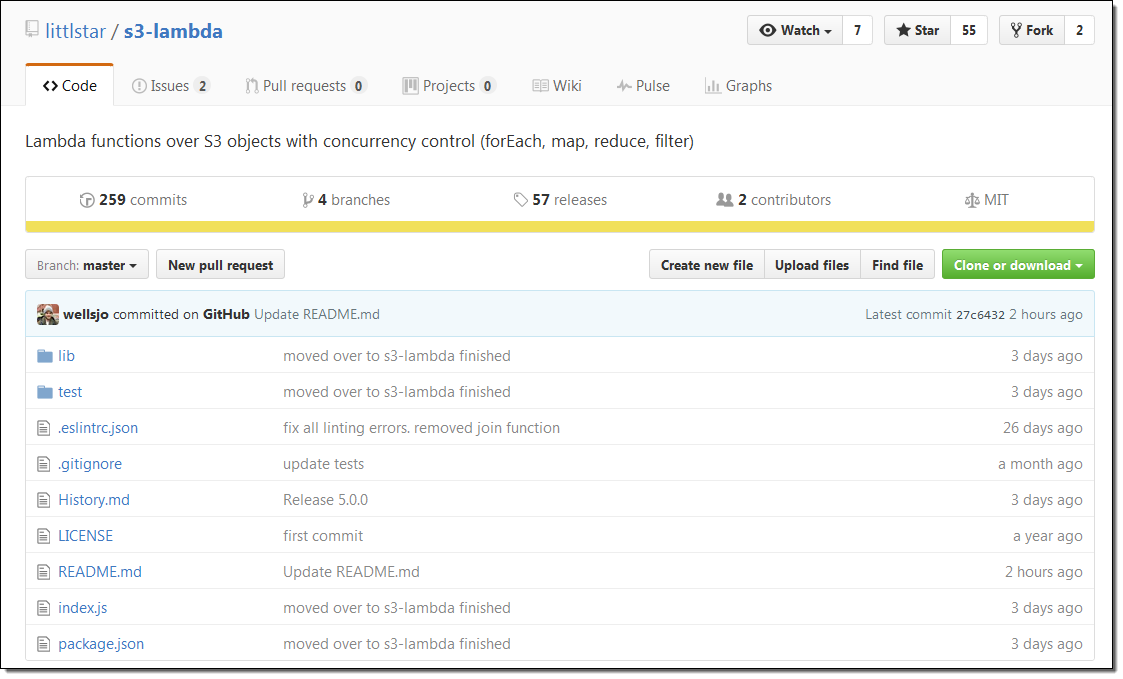Image resolution: width=1123 pixels, height=679 pixels.
Task: Click the test folder icon
Action: [x=45, y=392]
